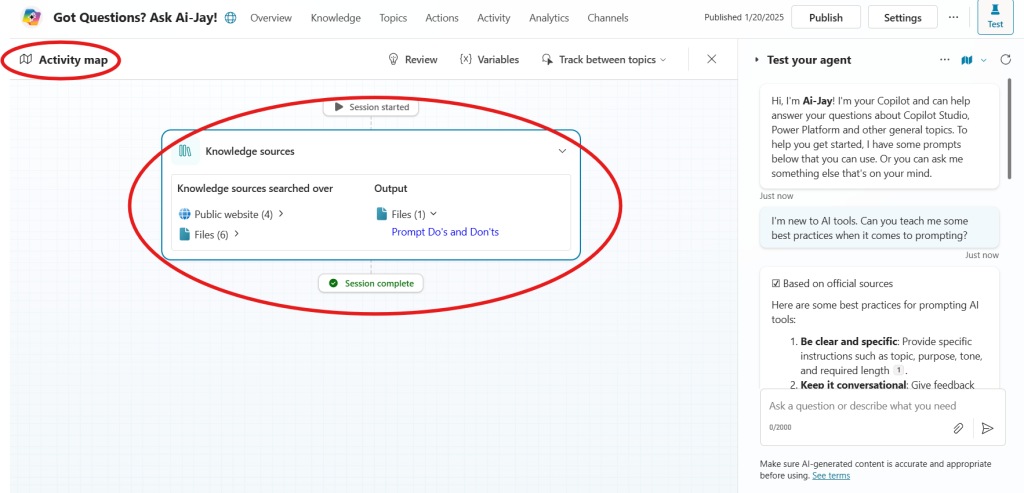
Task: Click the Copilot Studio agent logo icon
Action: click(x=31, y=18)
